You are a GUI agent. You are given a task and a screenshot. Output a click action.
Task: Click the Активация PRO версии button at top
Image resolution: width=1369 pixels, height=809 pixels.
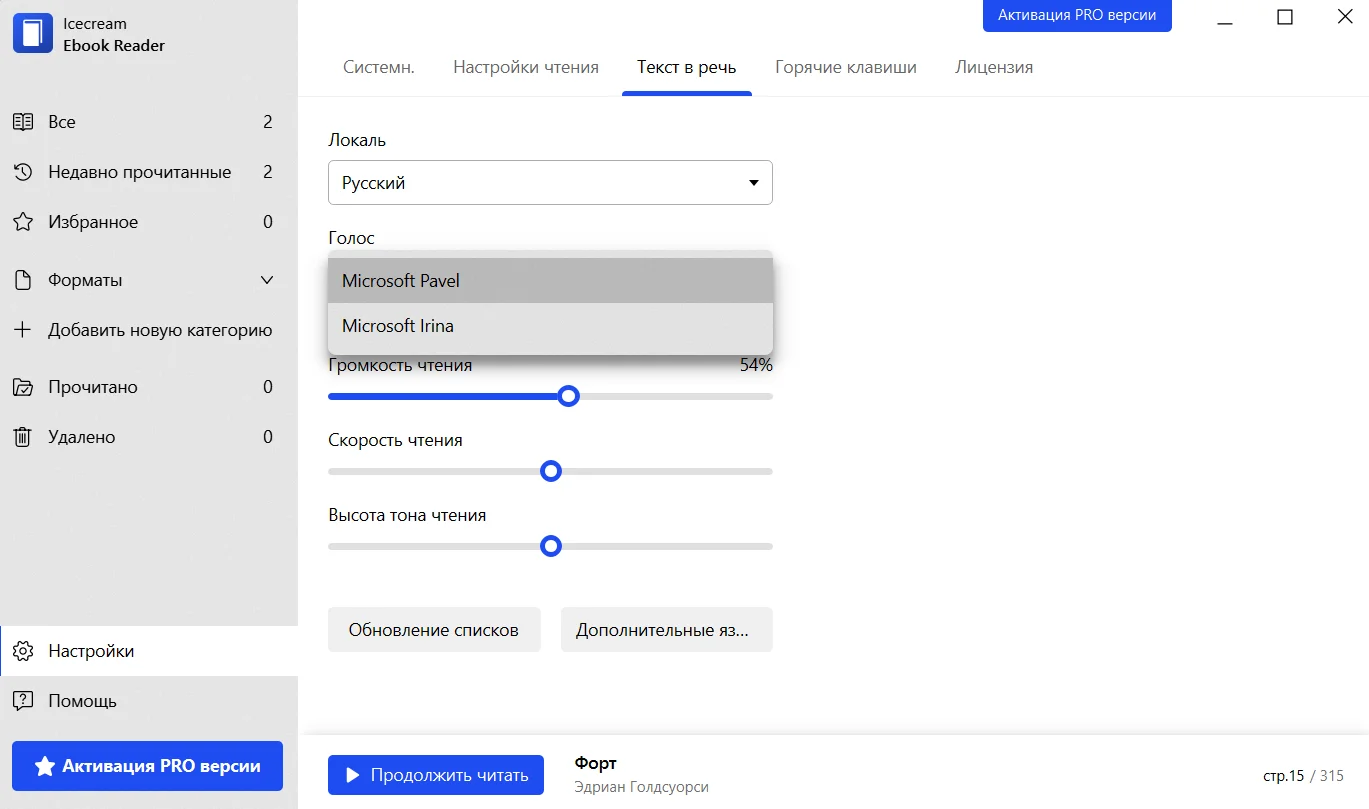click(x=1076, y=16)
